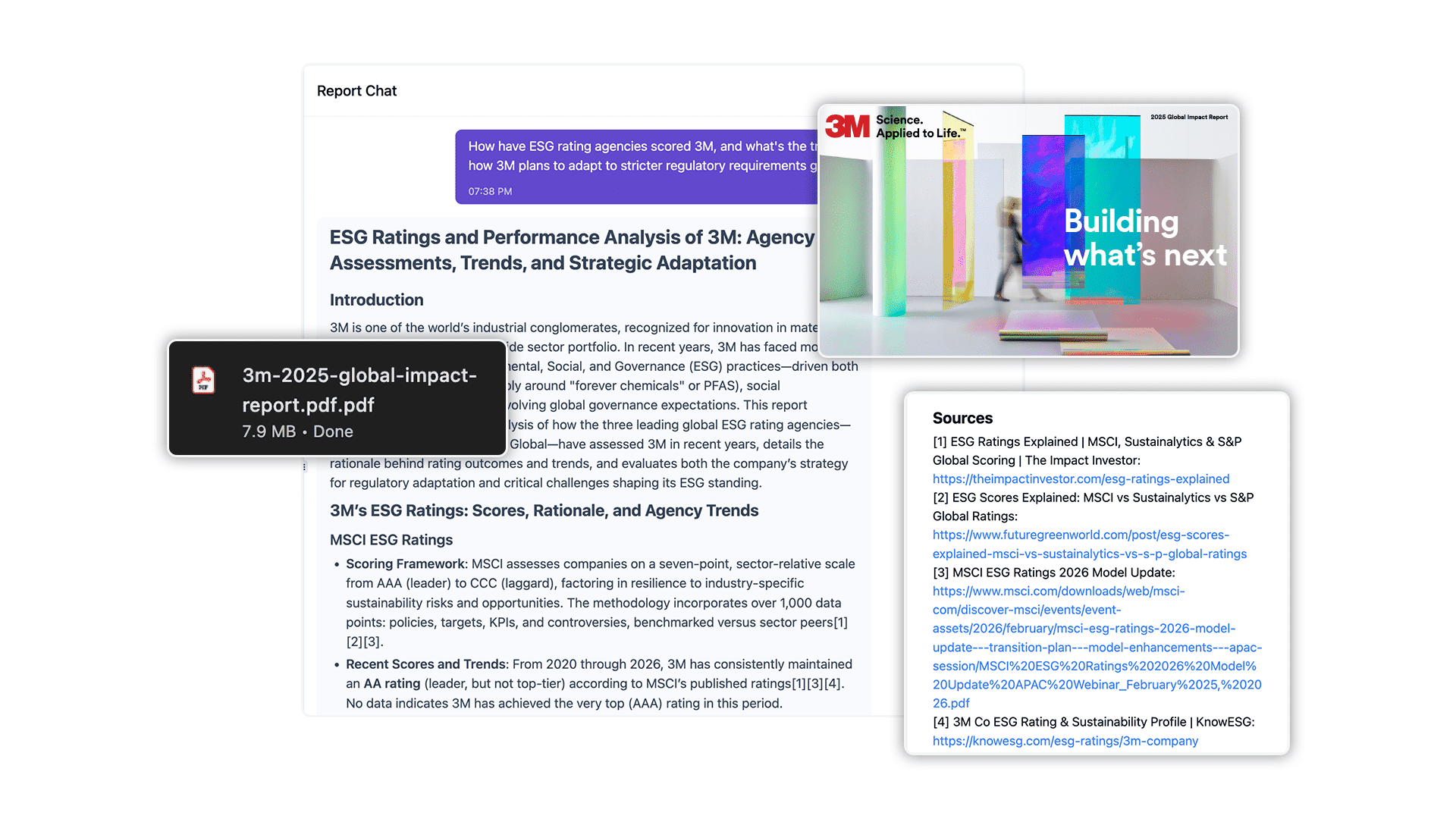
Task: Click "Building what's next" on the report cover
Action: coord(1145,238)
